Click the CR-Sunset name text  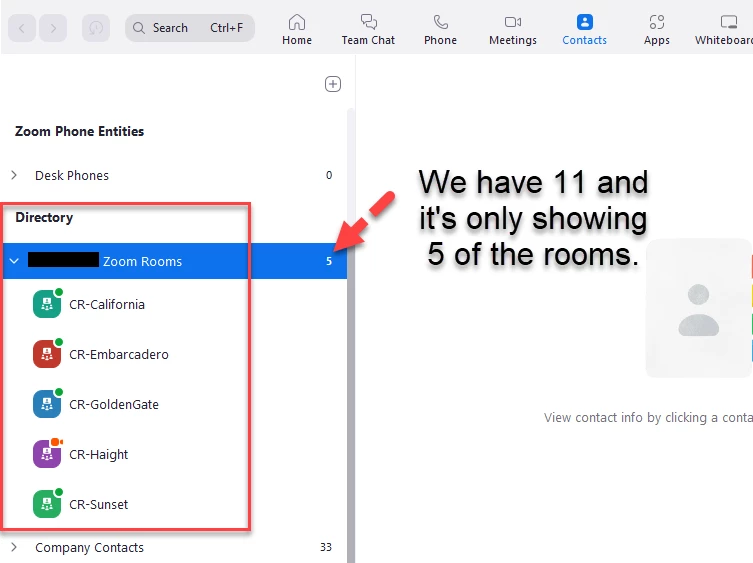(x=98, y=504)
